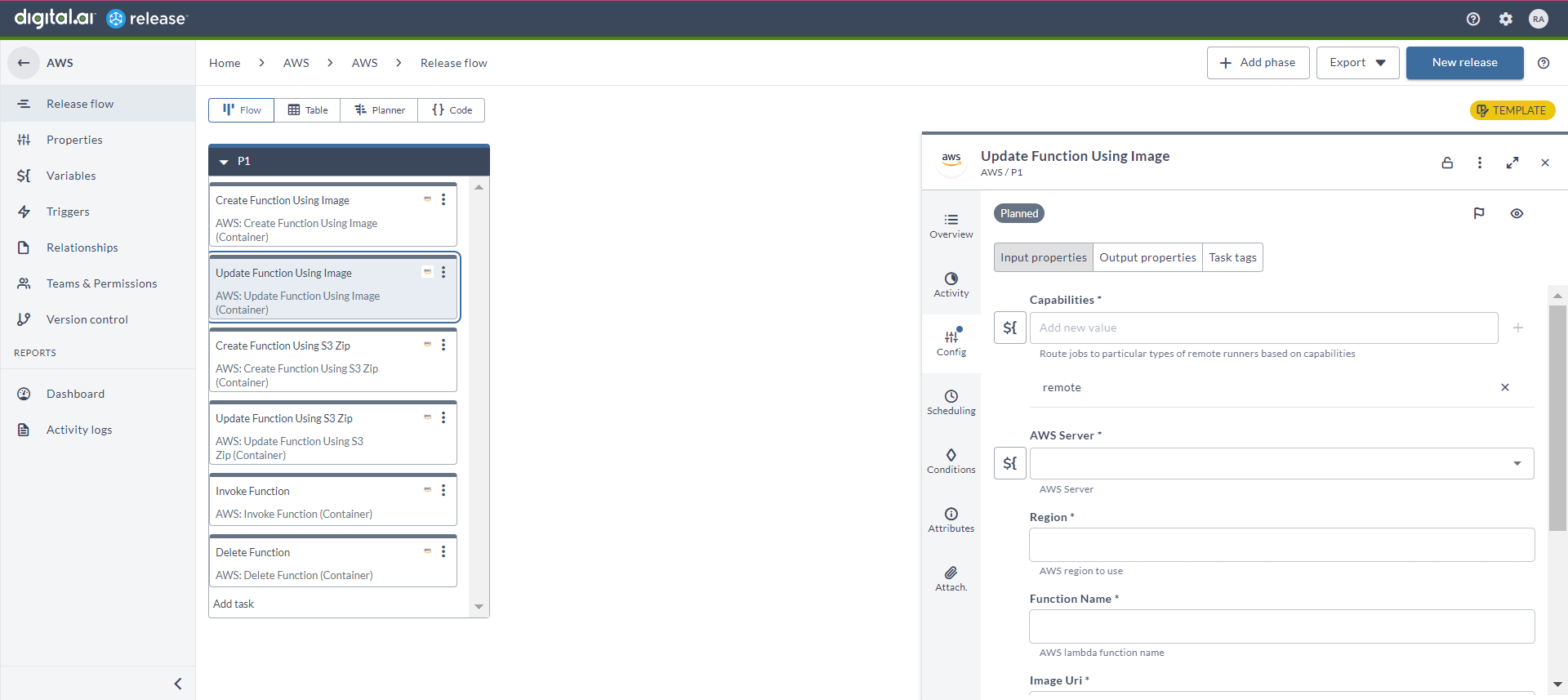This screenshot has height=700, width=1568.
Task: Open the help icon in top header
Action: click(1473, 19)
